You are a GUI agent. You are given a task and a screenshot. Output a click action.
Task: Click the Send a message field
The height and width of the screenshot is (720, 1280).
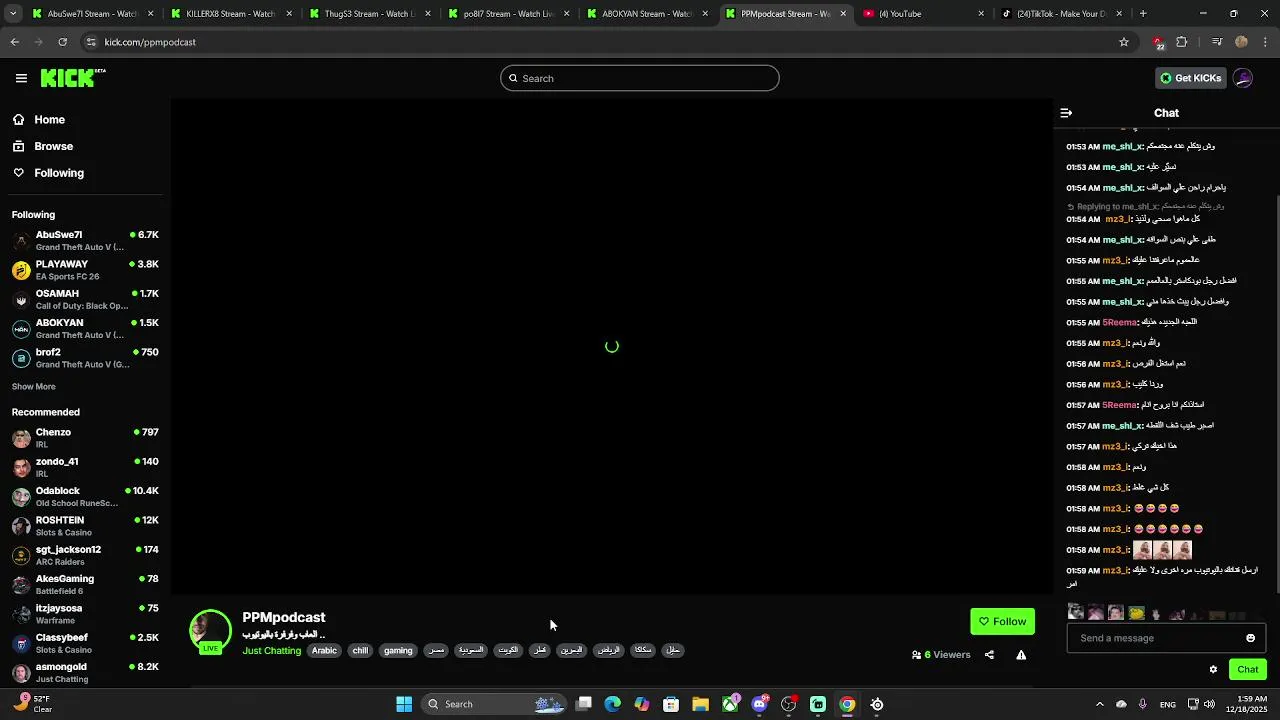coord(1155,638)
